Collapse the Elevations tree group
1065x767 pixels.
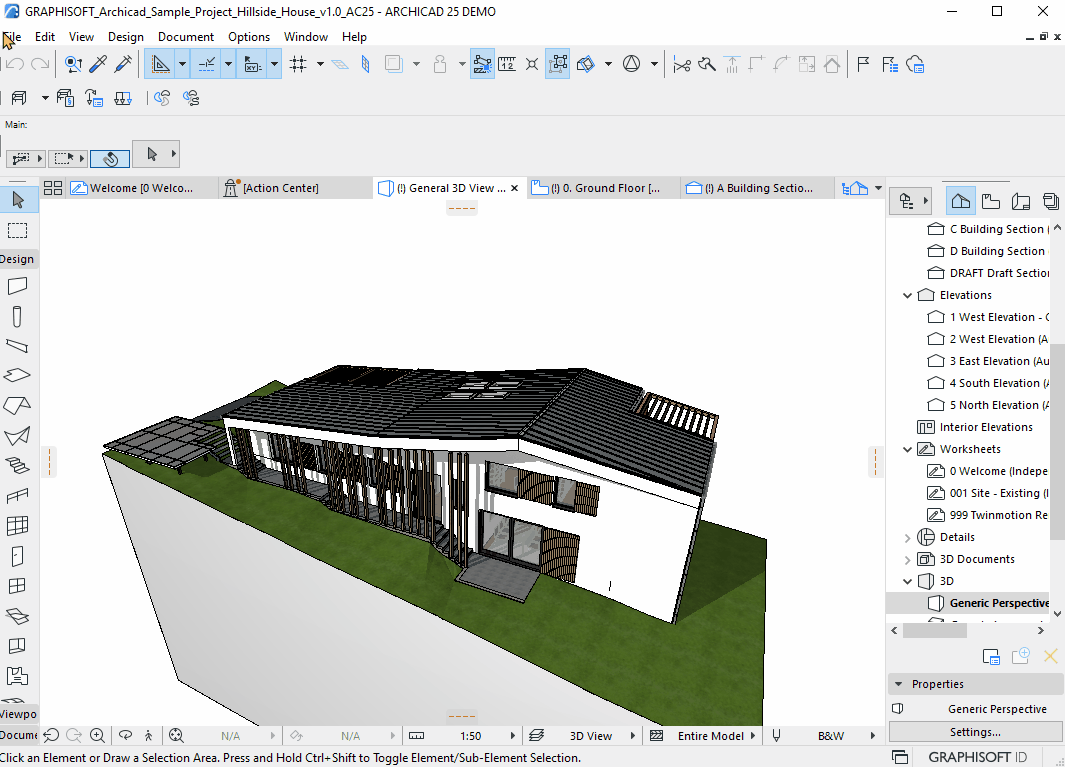pyautogui.click(x=908, y=295)
